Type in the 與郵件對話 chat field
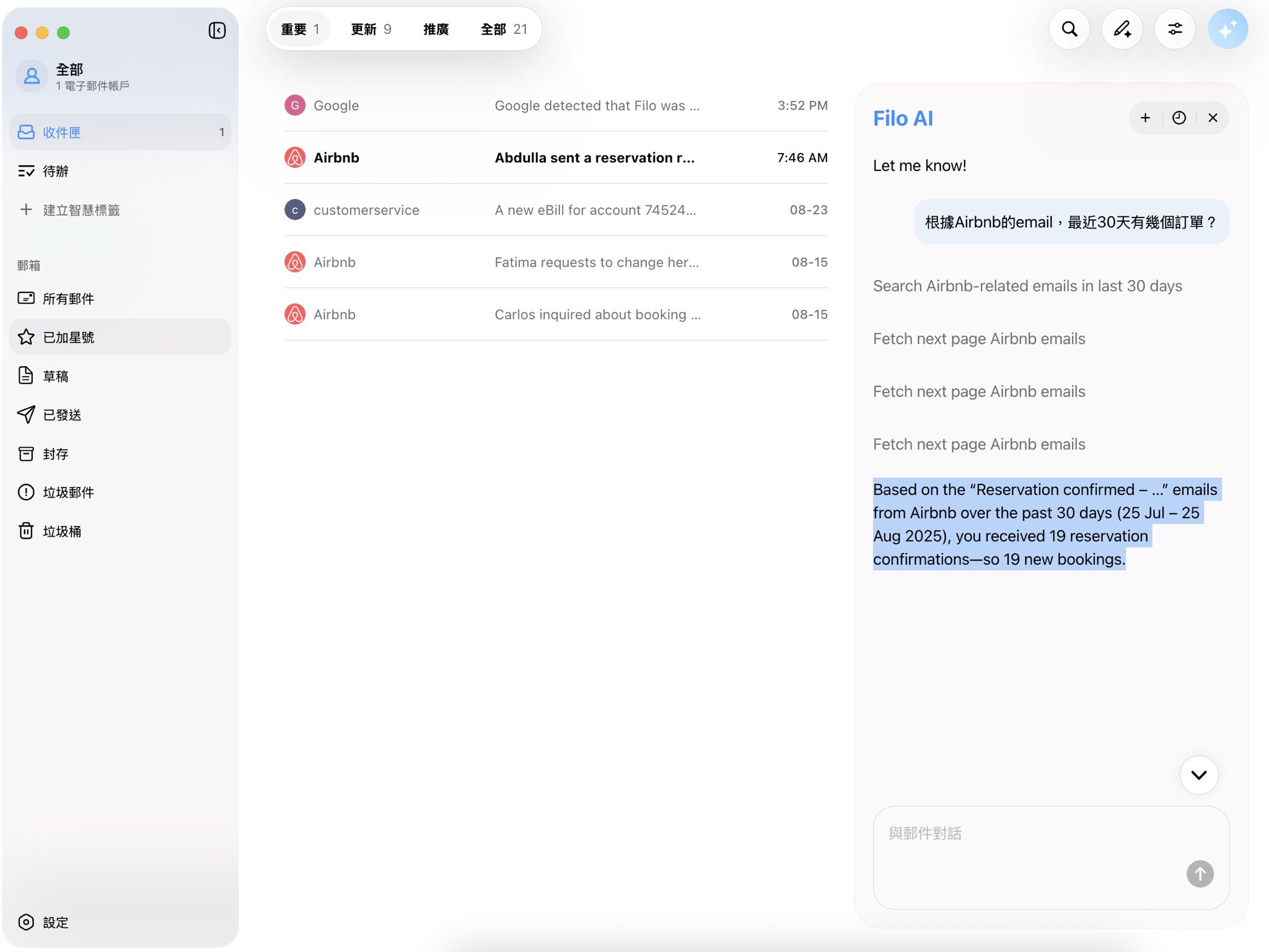Viewport: 1269px width, 952px height. click(x=1029, y=845)
